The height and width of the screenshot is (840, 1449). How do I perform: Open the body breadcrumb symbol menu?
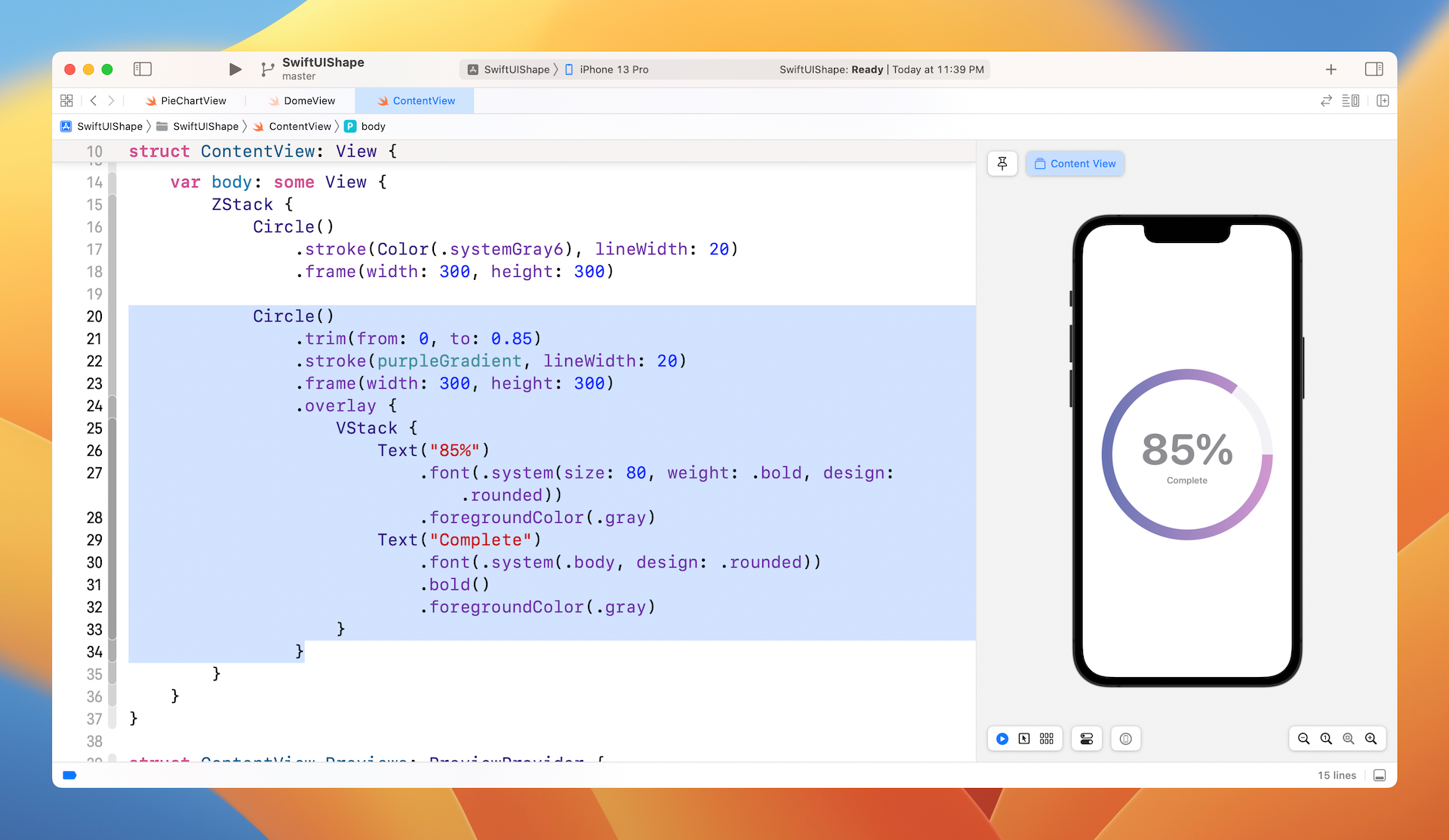[373, 126]
